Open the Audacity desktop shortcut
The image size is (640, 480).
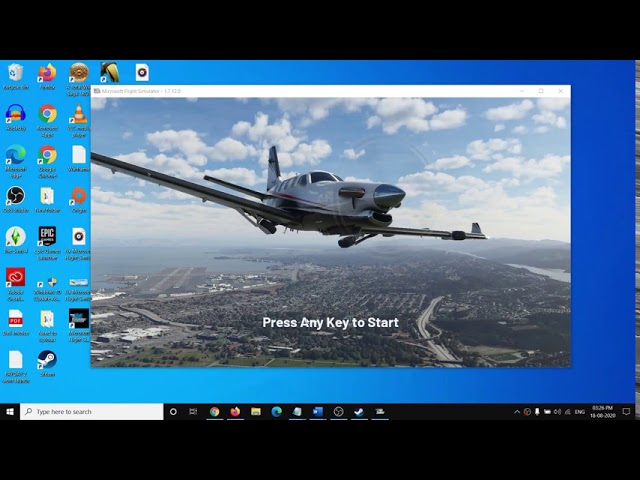pos(16,118)
